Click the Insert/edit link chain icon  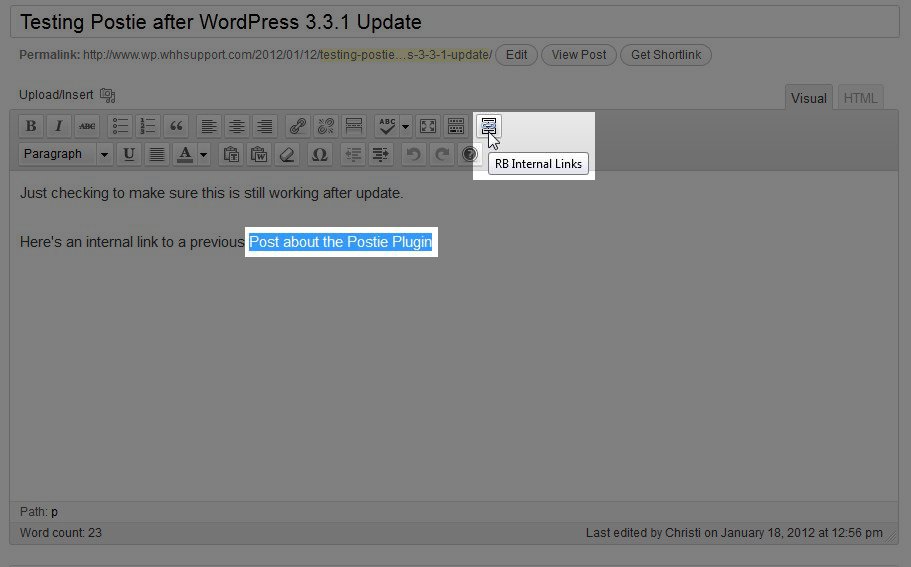(298, 126)
